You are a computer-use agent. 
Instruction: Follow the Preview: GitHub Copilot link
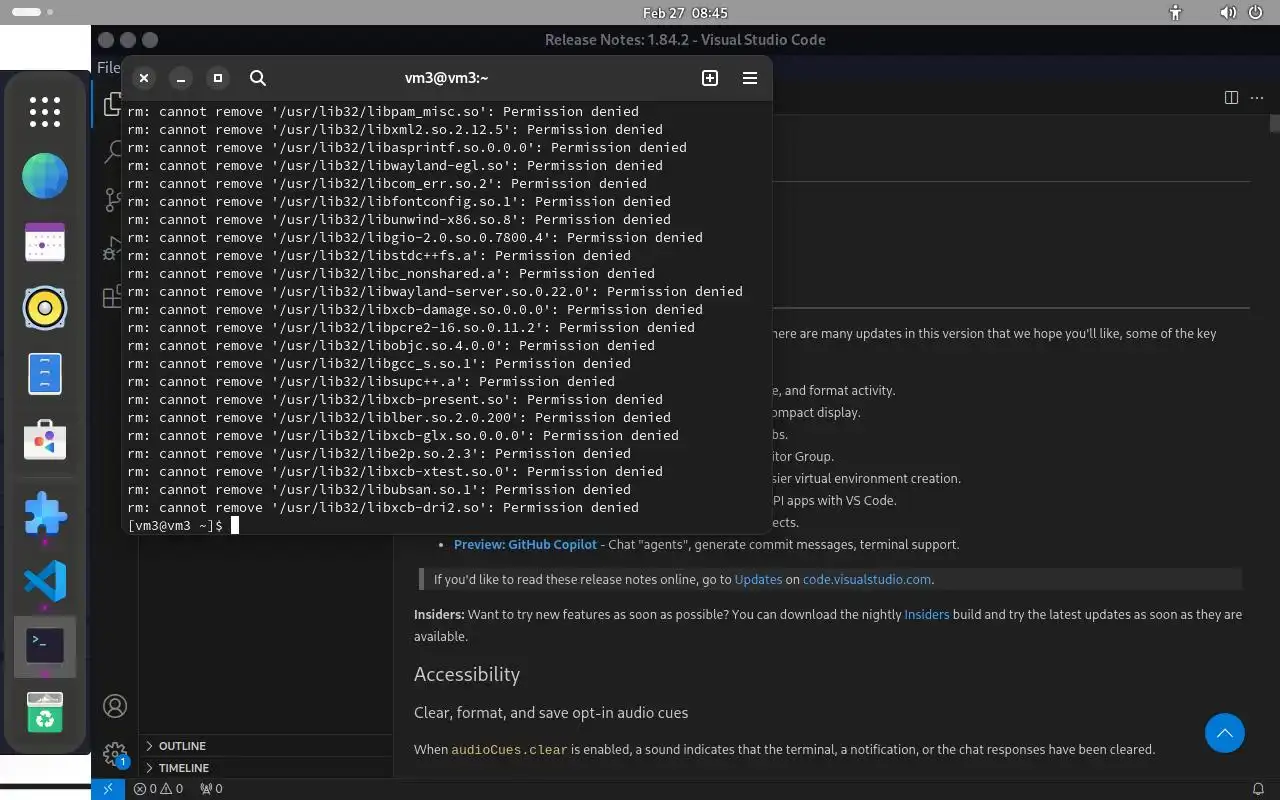[526, 545]
